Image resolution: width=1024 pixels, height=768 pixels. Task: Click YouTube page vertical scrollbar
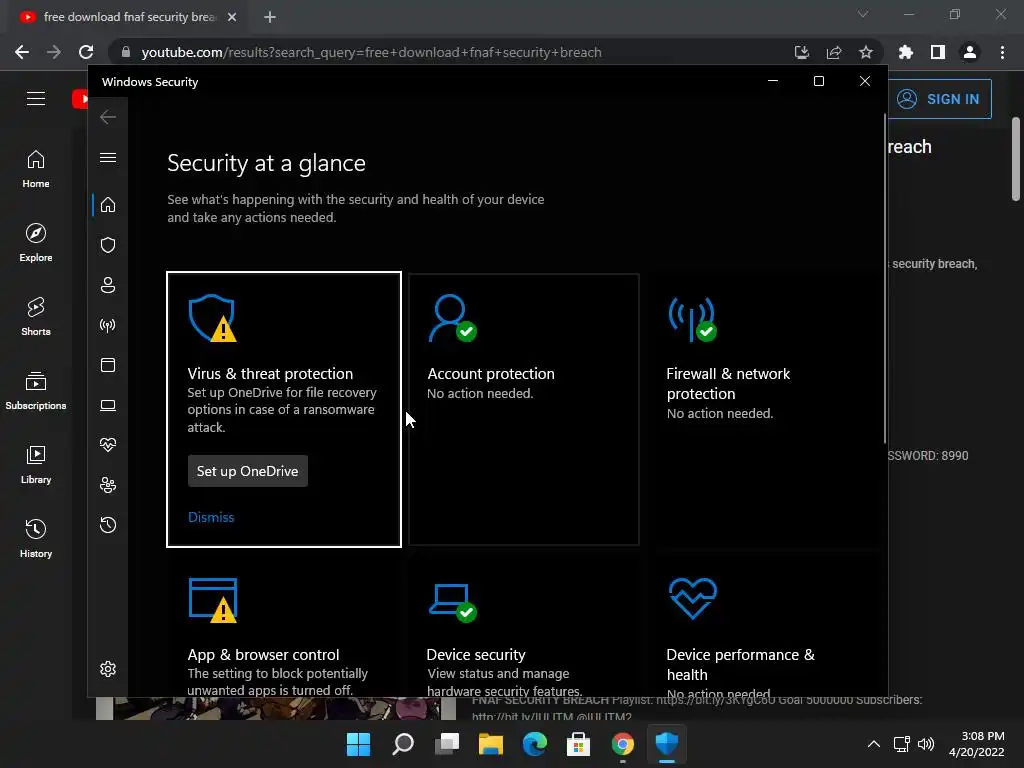coord(1016,159)
